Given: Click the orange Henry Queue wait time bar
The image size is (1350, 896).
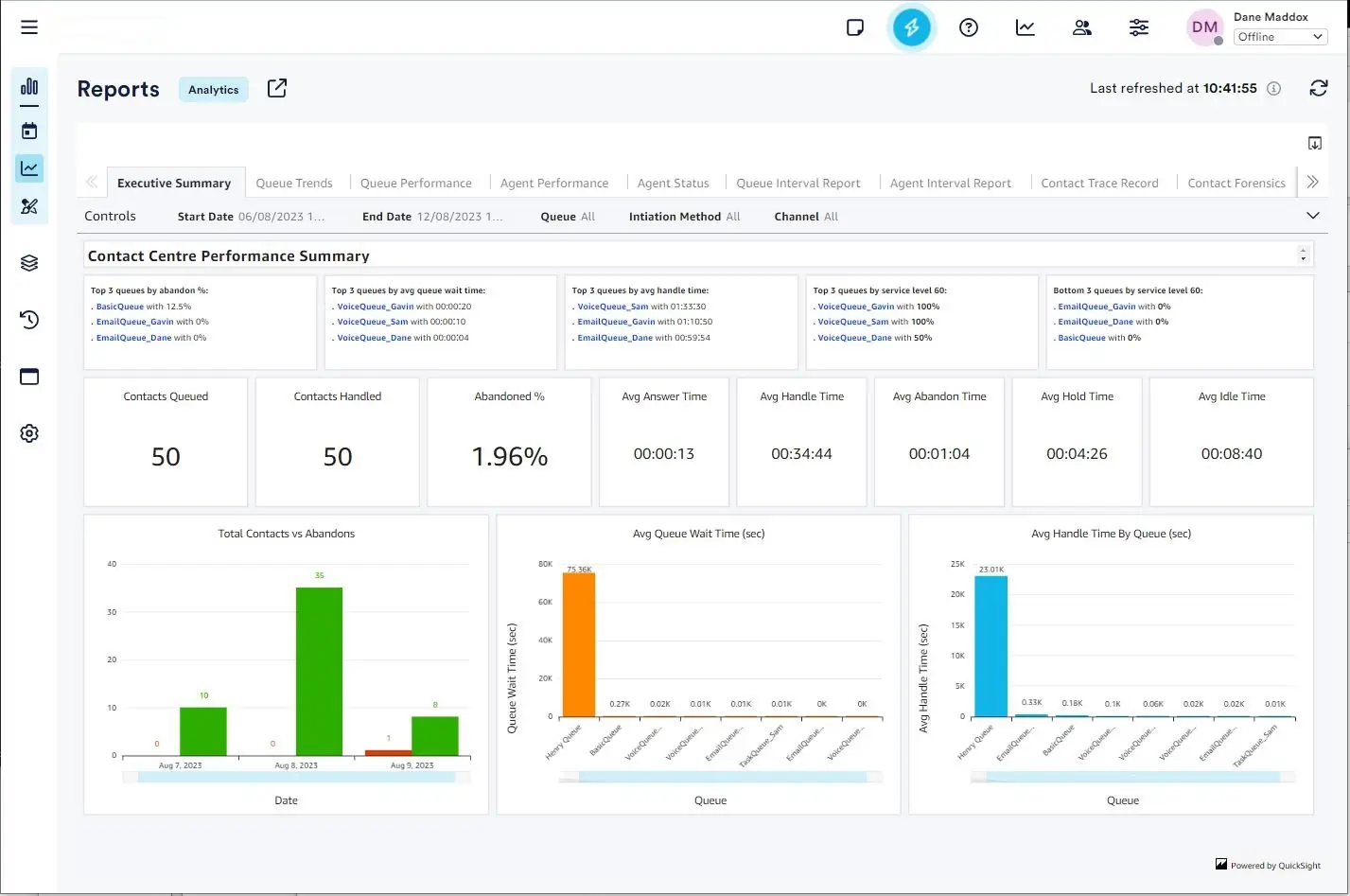Looking at the screenshot, I should coord(579,644).
